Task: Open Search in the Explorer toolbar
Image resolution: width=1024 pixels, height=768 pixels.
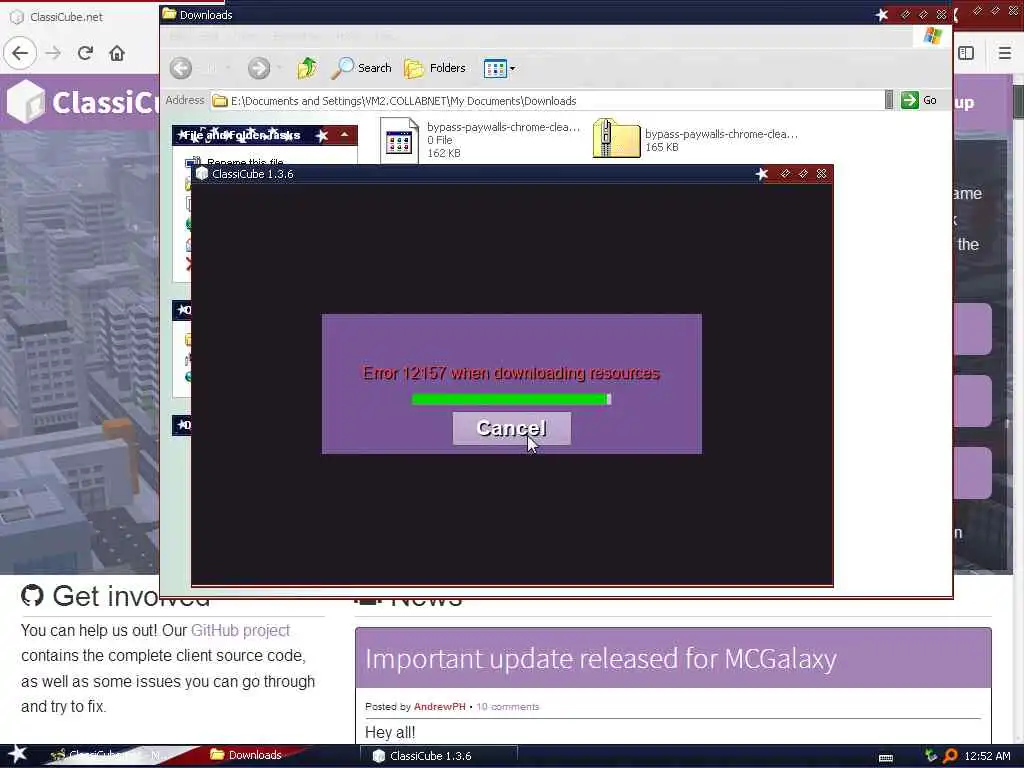Action: coord(361,68)
